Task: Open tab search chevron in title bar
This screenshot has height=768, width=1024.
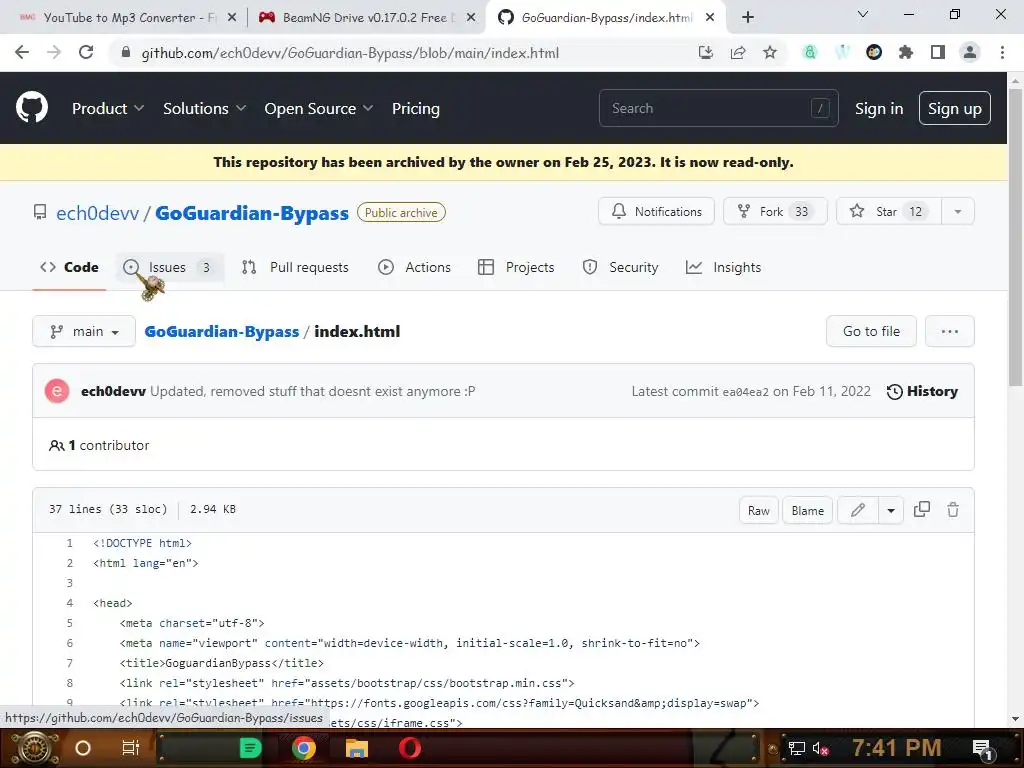Action: (x=863, y=14)
